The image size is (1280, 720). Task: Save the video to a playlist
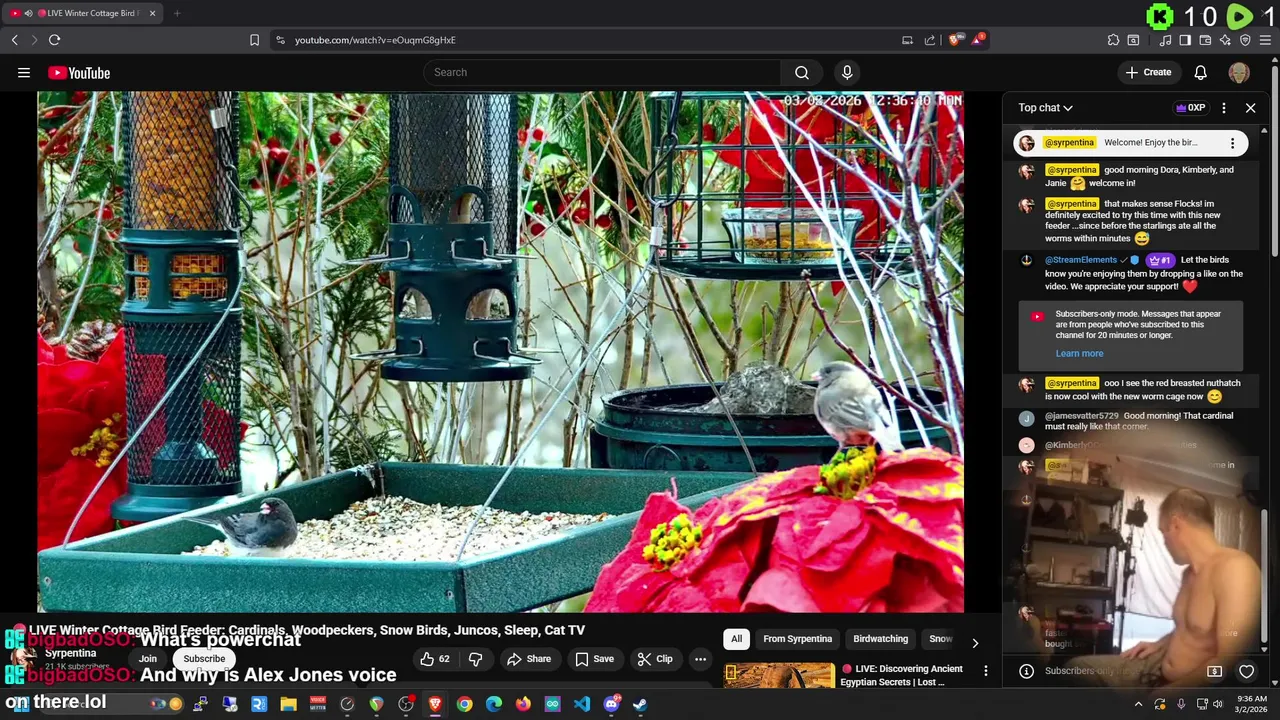(x=594, y=659)
